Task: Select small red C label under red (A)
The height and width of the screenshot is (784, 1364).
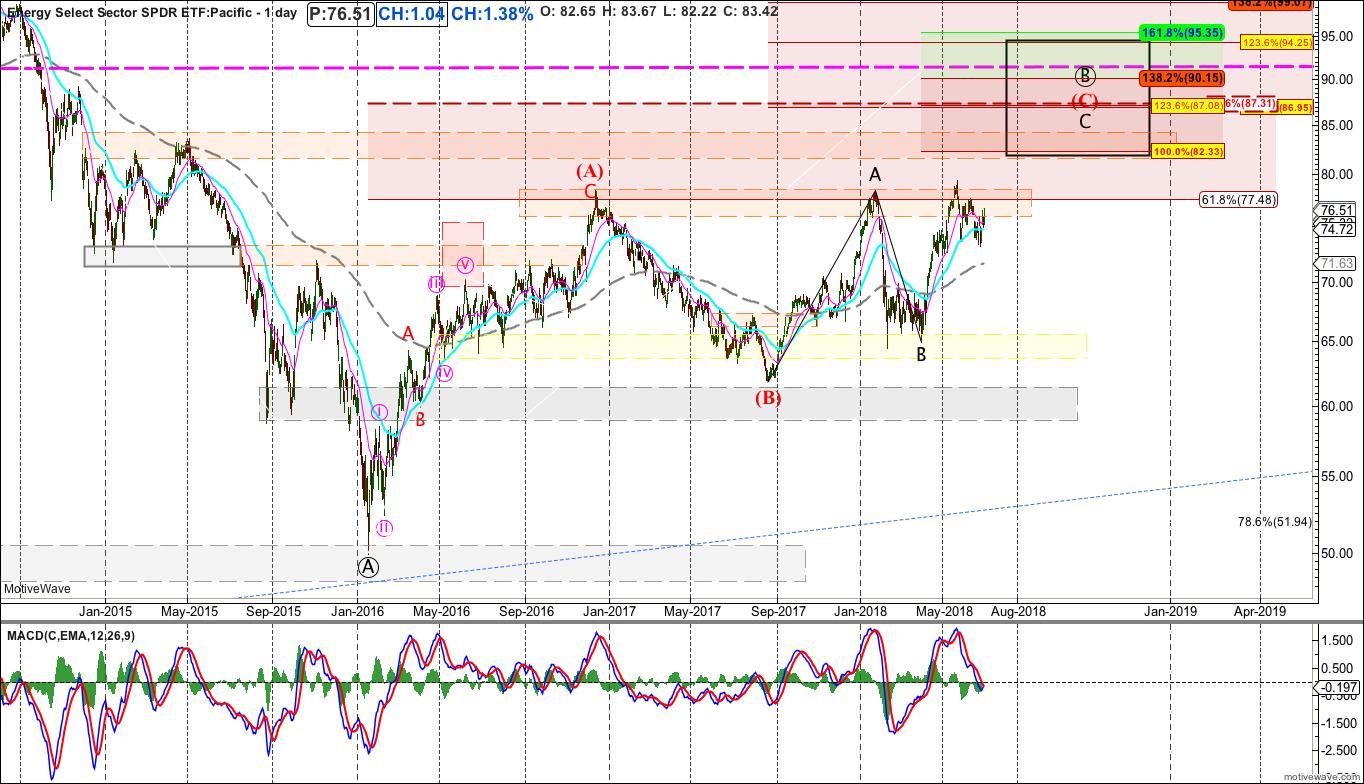Action: [590, 191]
